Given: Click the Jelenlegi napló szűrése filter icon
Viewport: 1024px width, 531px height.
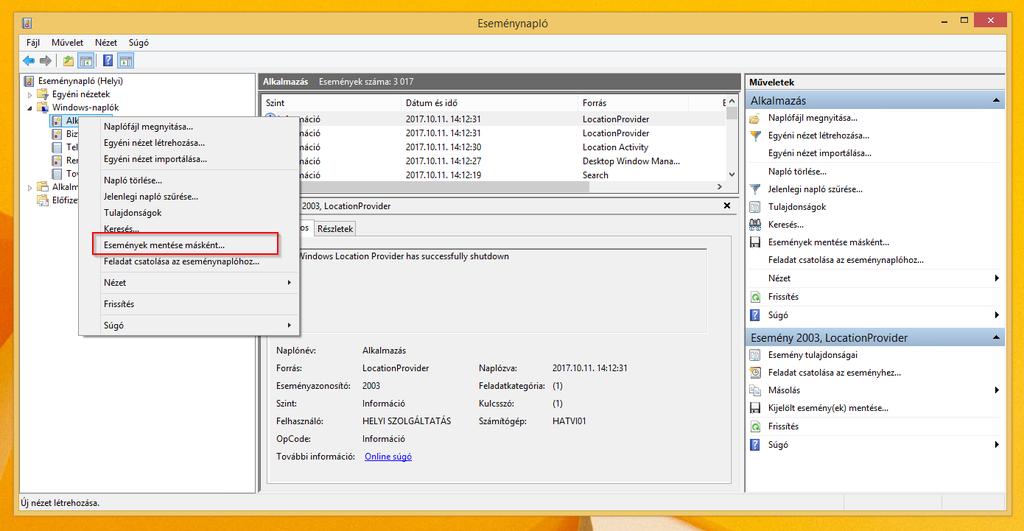Looking at the screenshot, I should (x=755, y=189).
